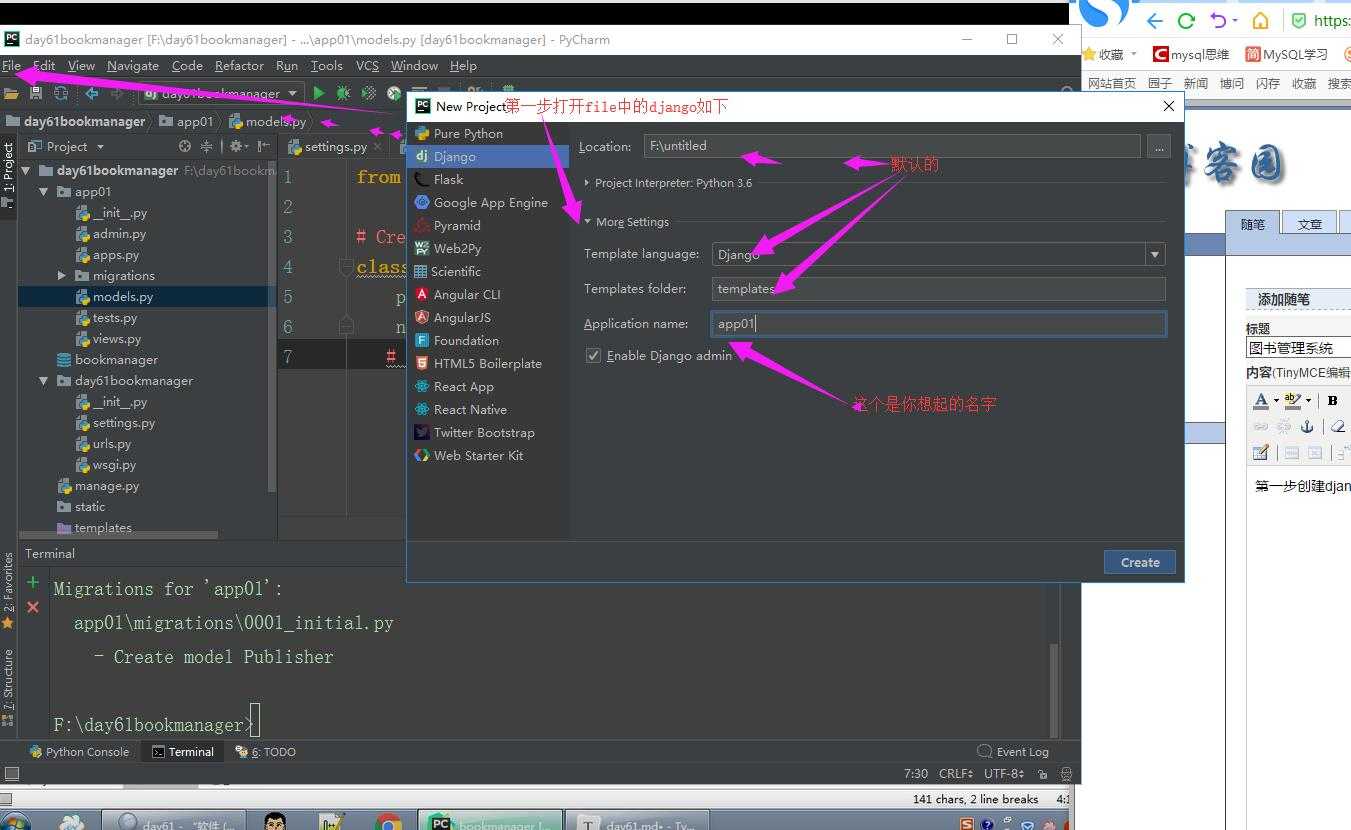Close the settings.py editor tab
This screenshot has width=1351, height=830.
pos(377,146)
